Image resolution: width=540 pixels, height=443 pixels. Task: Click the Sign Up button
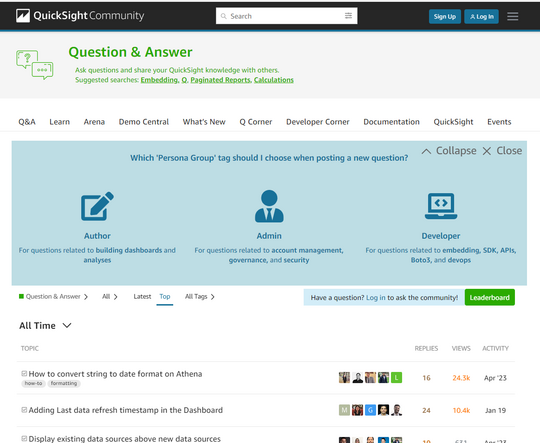445,17
